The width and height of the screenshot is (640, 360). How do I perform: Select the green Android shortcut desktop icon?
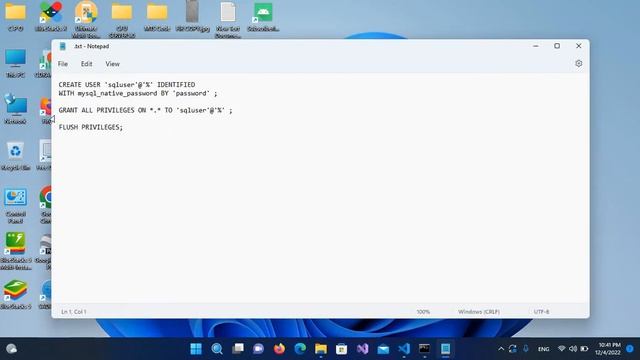pos(263,17)
